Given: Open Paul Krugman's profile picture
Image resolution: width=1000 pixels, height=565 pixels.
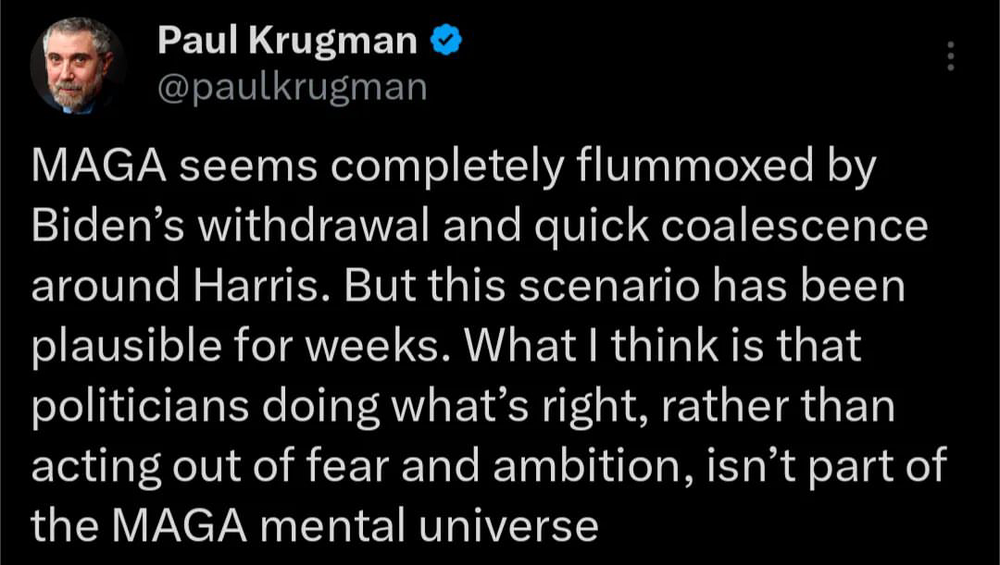Looking at the screenshot, I should click(77, 67).
